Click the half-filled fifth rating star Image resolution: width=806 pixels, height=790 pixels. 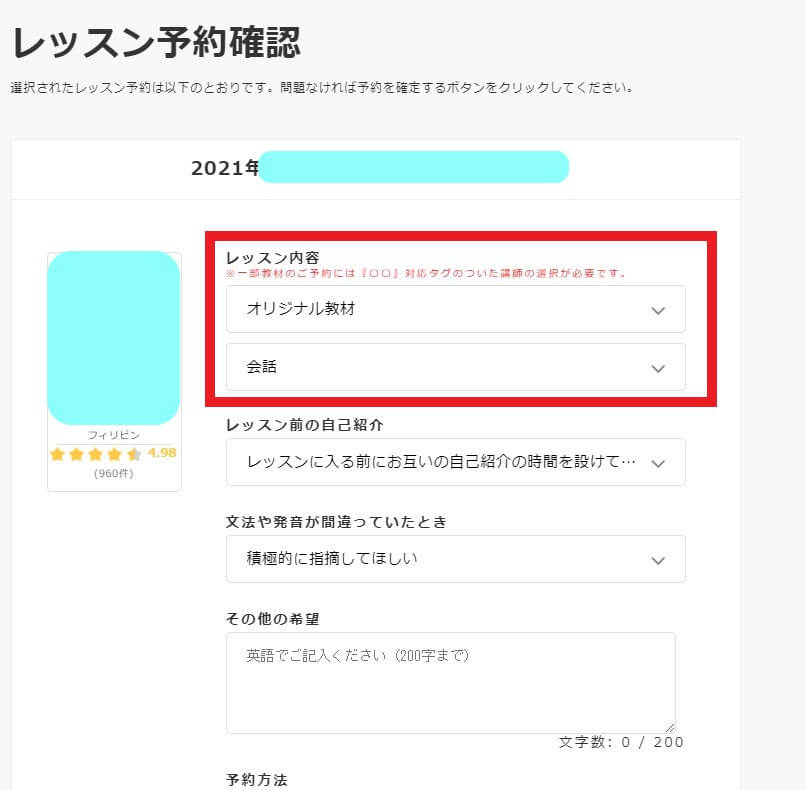134,454
